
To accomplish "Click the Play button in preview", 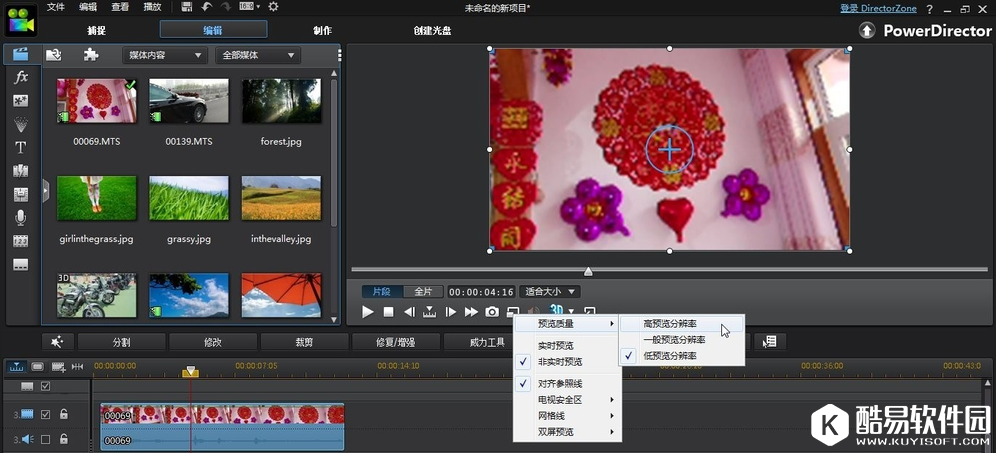I will coord(367,312).
